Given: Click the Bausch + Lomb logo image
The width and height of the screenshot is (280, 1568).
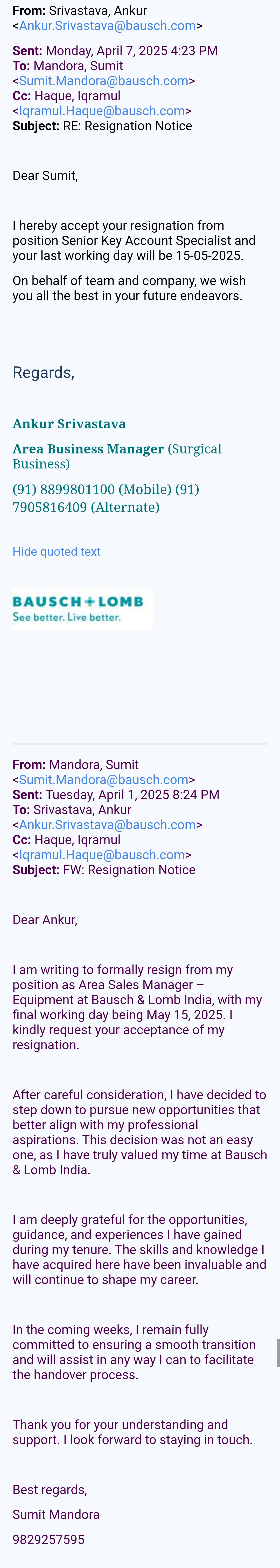Looking at the screenshot, I should (82, 608).
